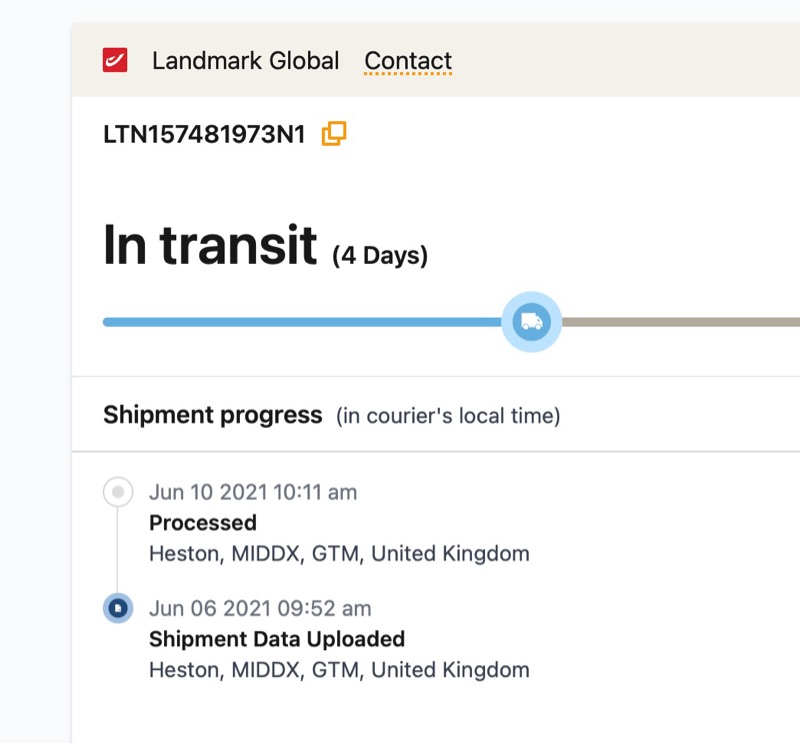Image resolution: width=800 pixels, height=744 pixels.
Task: Click the courier's local time note
Action: (x=448, y=416)
